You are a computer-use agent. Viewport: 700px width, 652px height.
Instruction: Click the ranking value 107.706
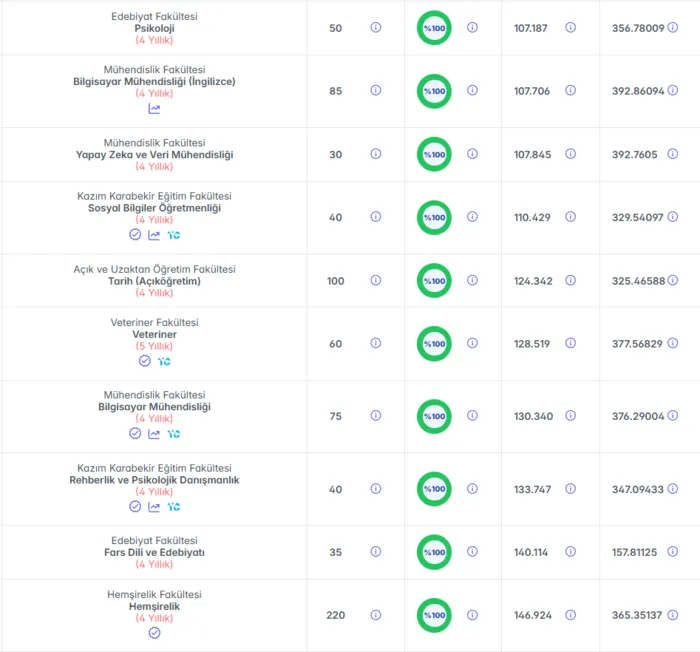tap(532, 91)
